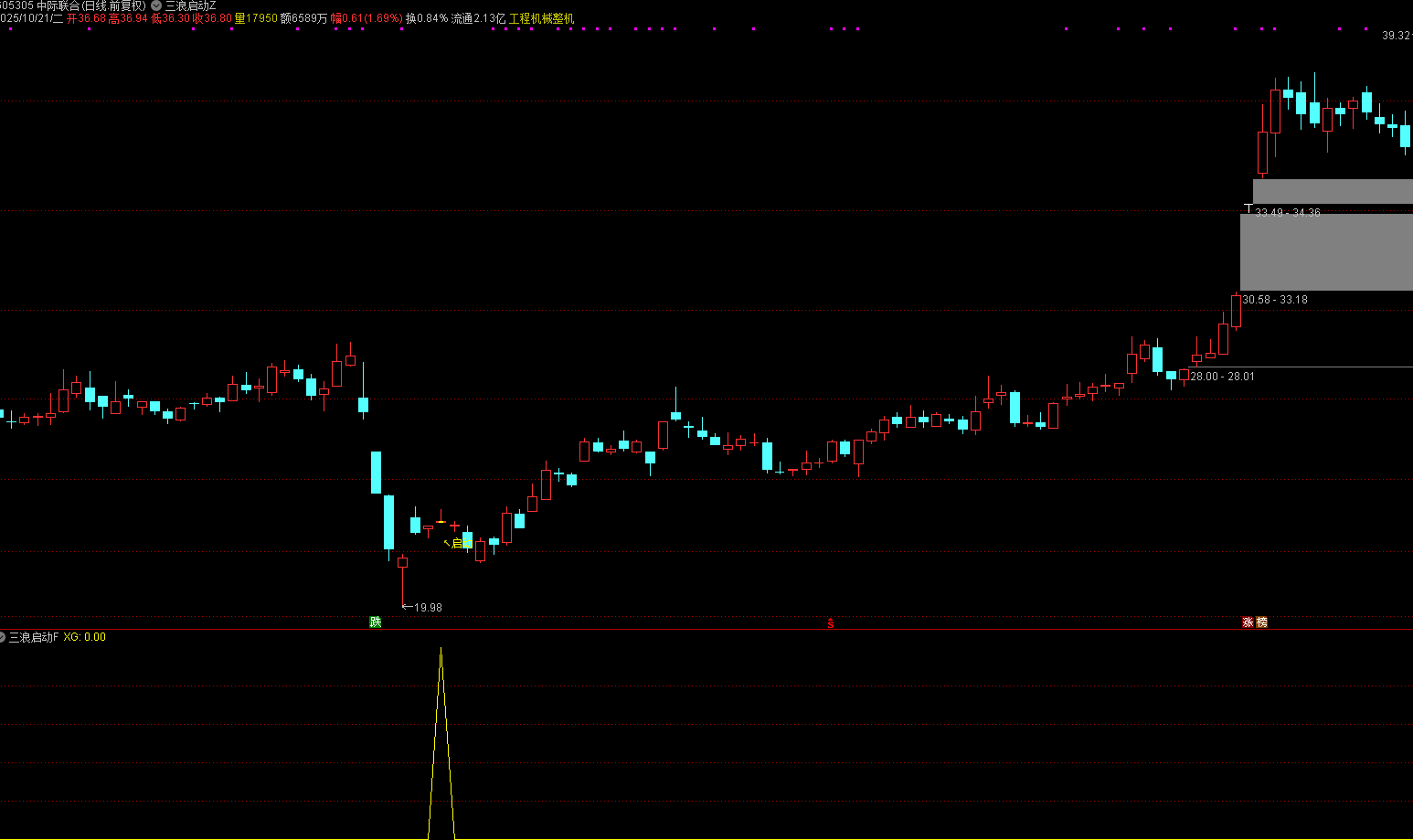This screenshot has width=1413, height=840.
Task: Click the 三浪启动F sub-indicator label
Action: click(x=34, y=637)
